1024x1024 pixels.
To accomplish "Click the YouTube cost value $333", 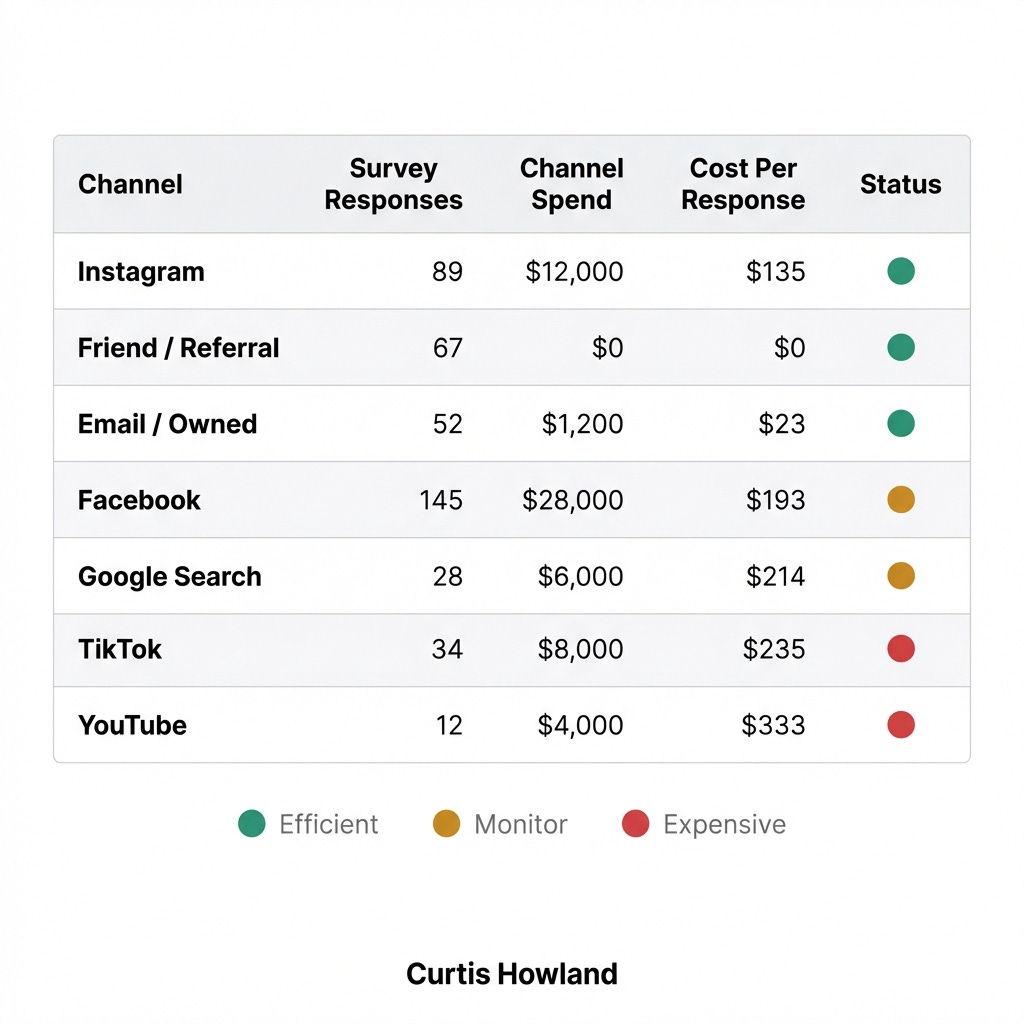I will click(x=773, y=725).
